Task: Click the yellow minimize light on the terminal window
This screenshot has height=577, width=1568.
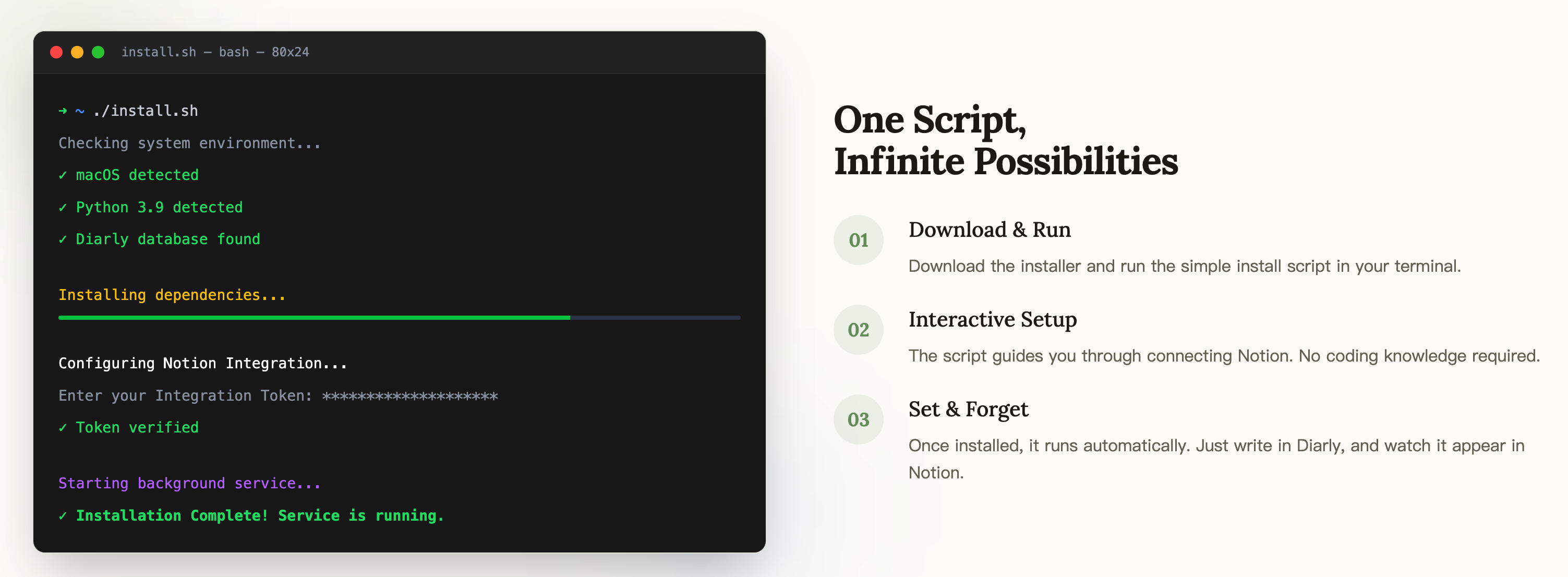Action: point(77,52)
